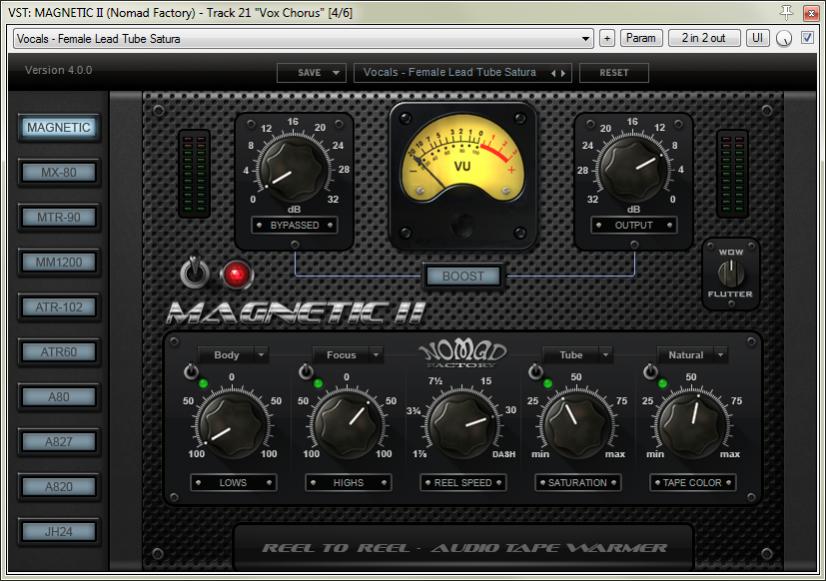826x581 pixels.
Task: Click the green TAPE COLOR status LED
Action: click(x=663, y=383)
